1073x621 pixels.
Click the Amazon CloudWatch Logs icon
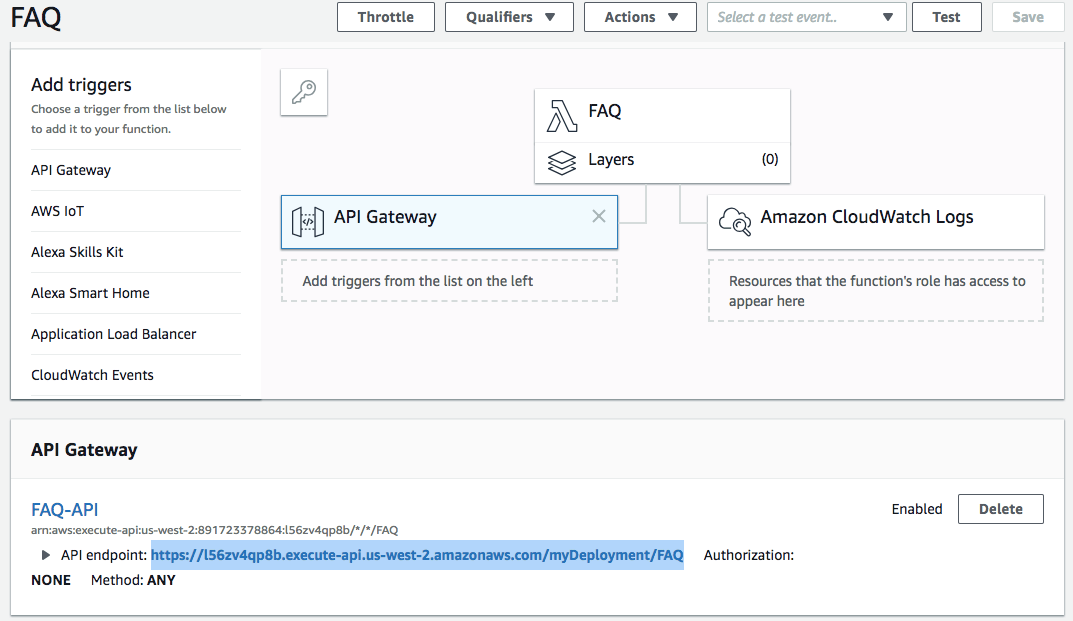[735, 221]
